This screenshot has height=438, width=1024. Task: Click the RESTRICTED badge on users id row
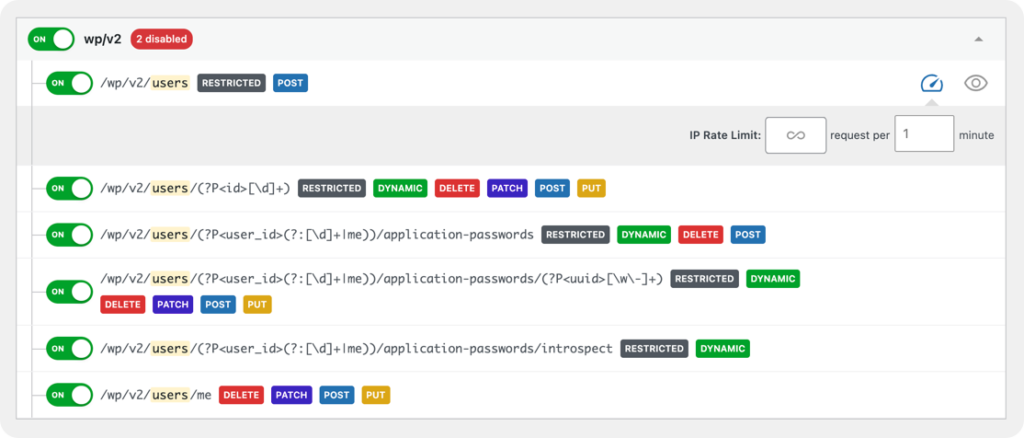(332, 188)
